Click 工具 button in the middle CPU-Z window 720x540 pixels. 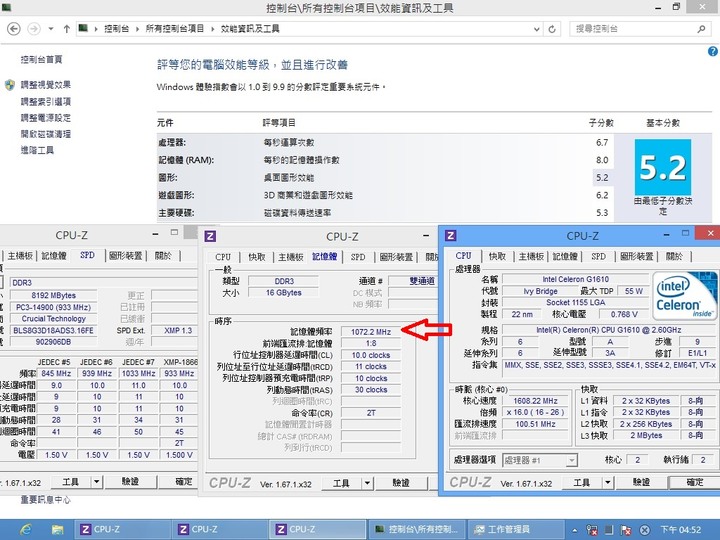pos(341,484)
